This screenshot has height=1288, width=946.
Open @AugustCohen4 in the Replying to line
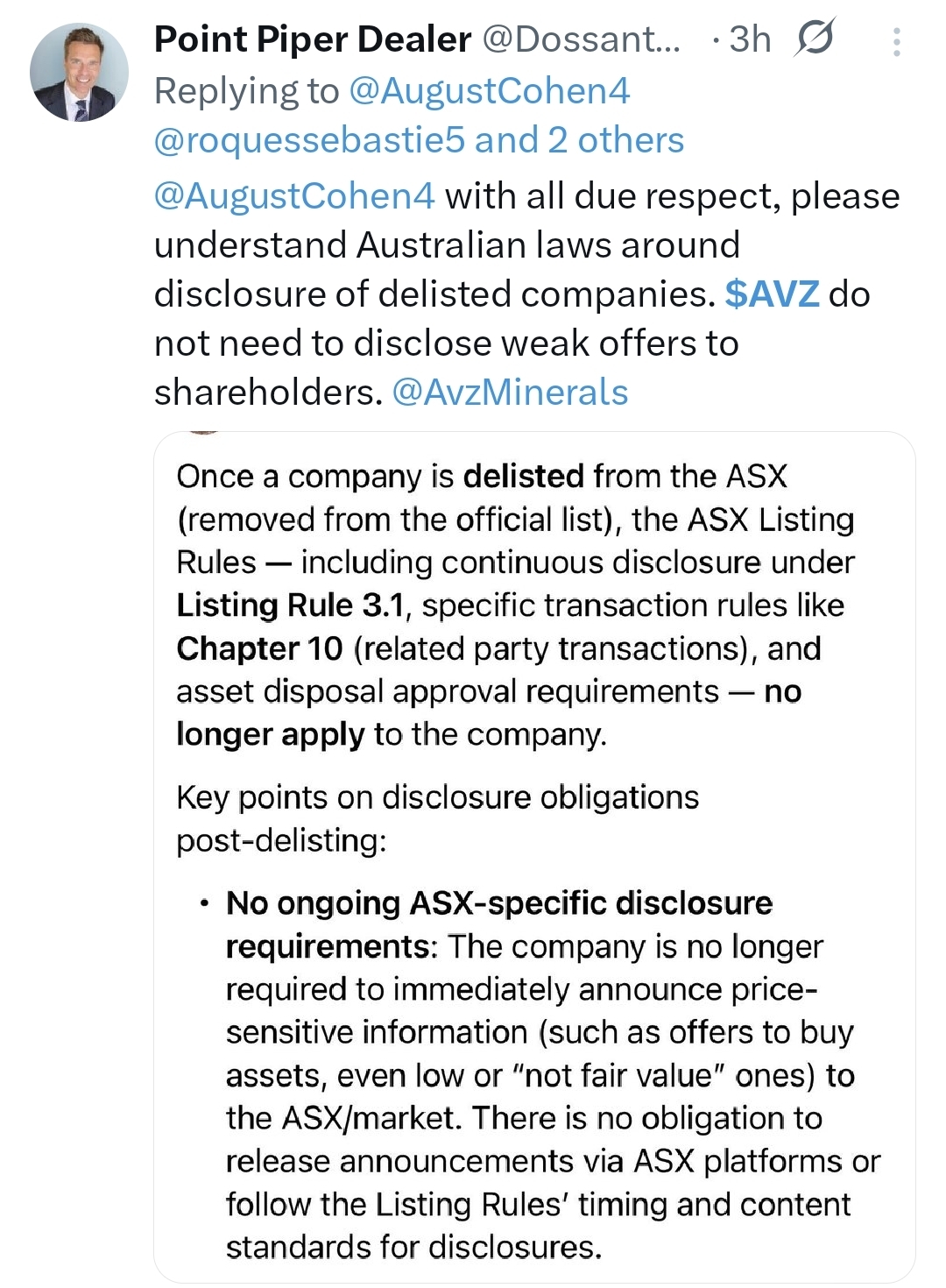click(490, 91)
